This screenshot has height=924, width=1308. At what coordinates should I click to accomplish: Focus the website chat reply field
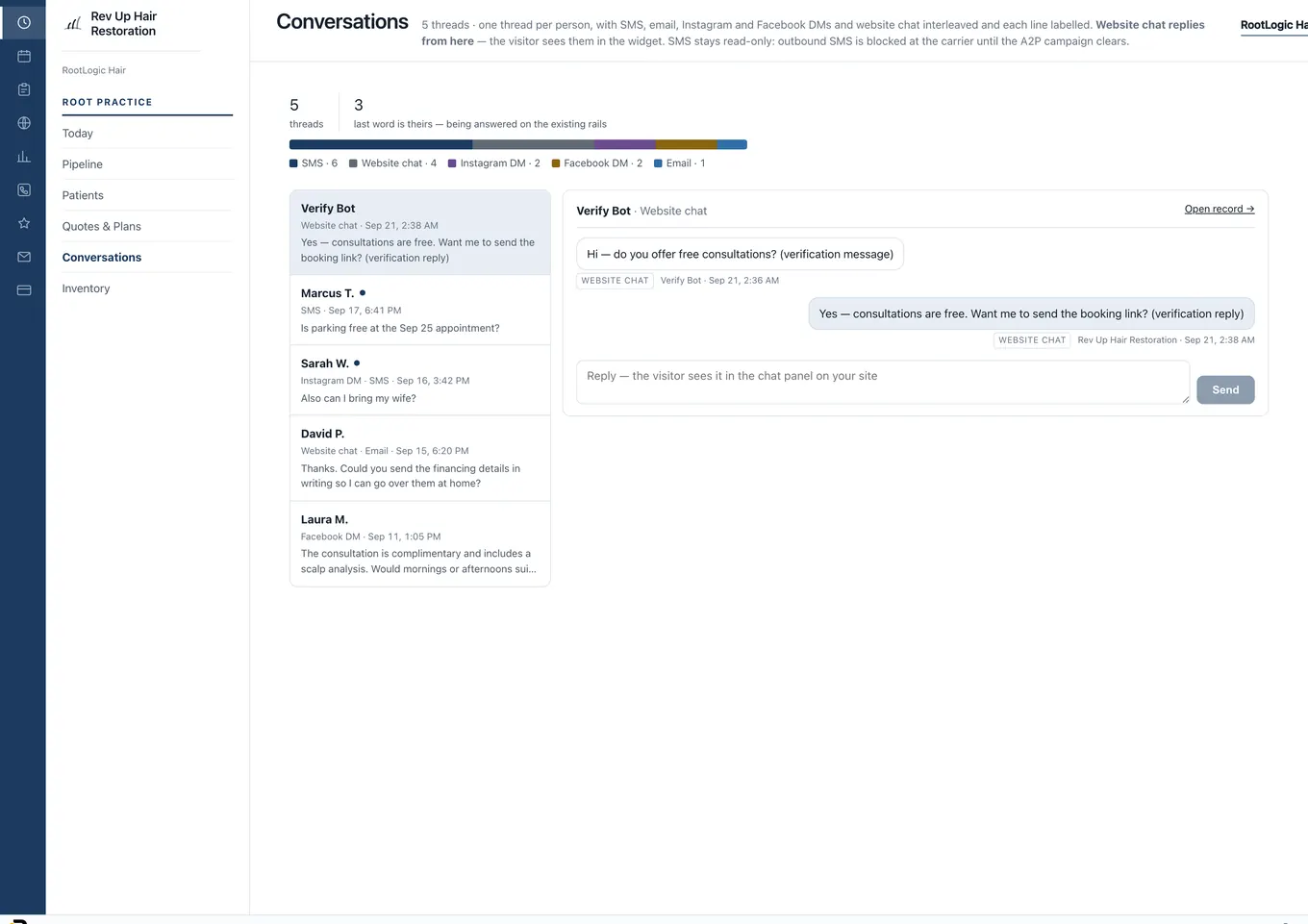click(x=883, y=383)
